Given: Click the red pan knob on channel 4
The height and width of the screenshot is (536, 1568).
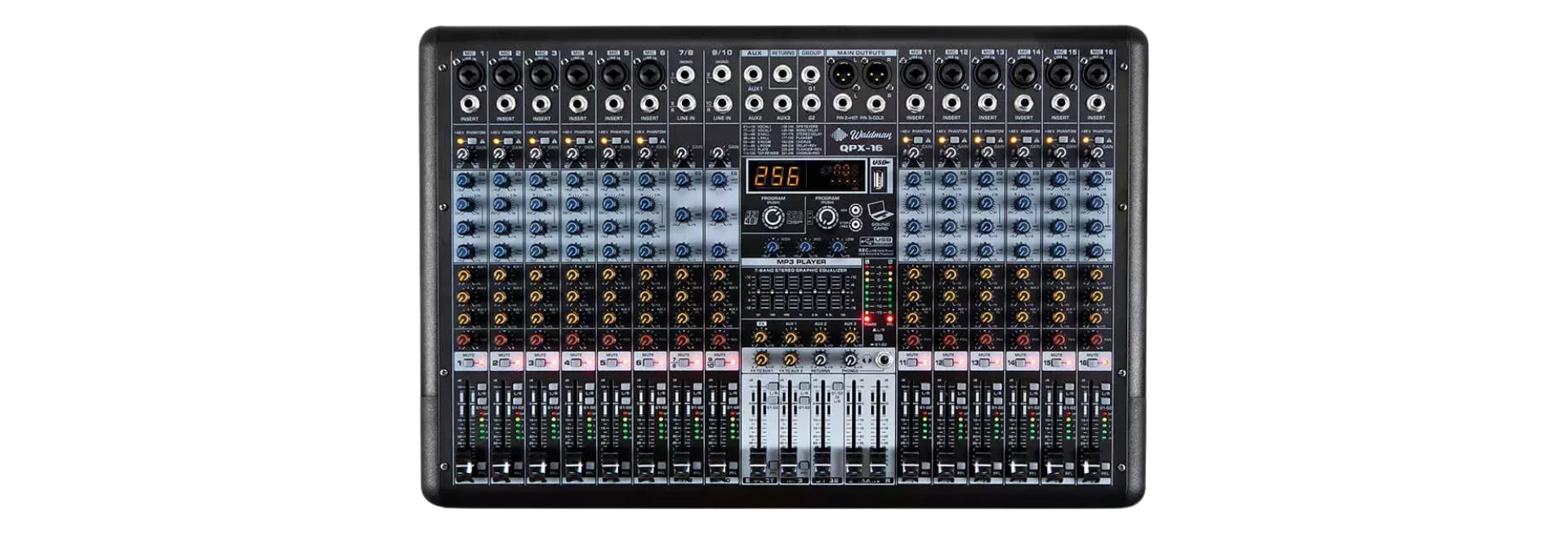Looking at the screenshot, I should tap(572, 339).
